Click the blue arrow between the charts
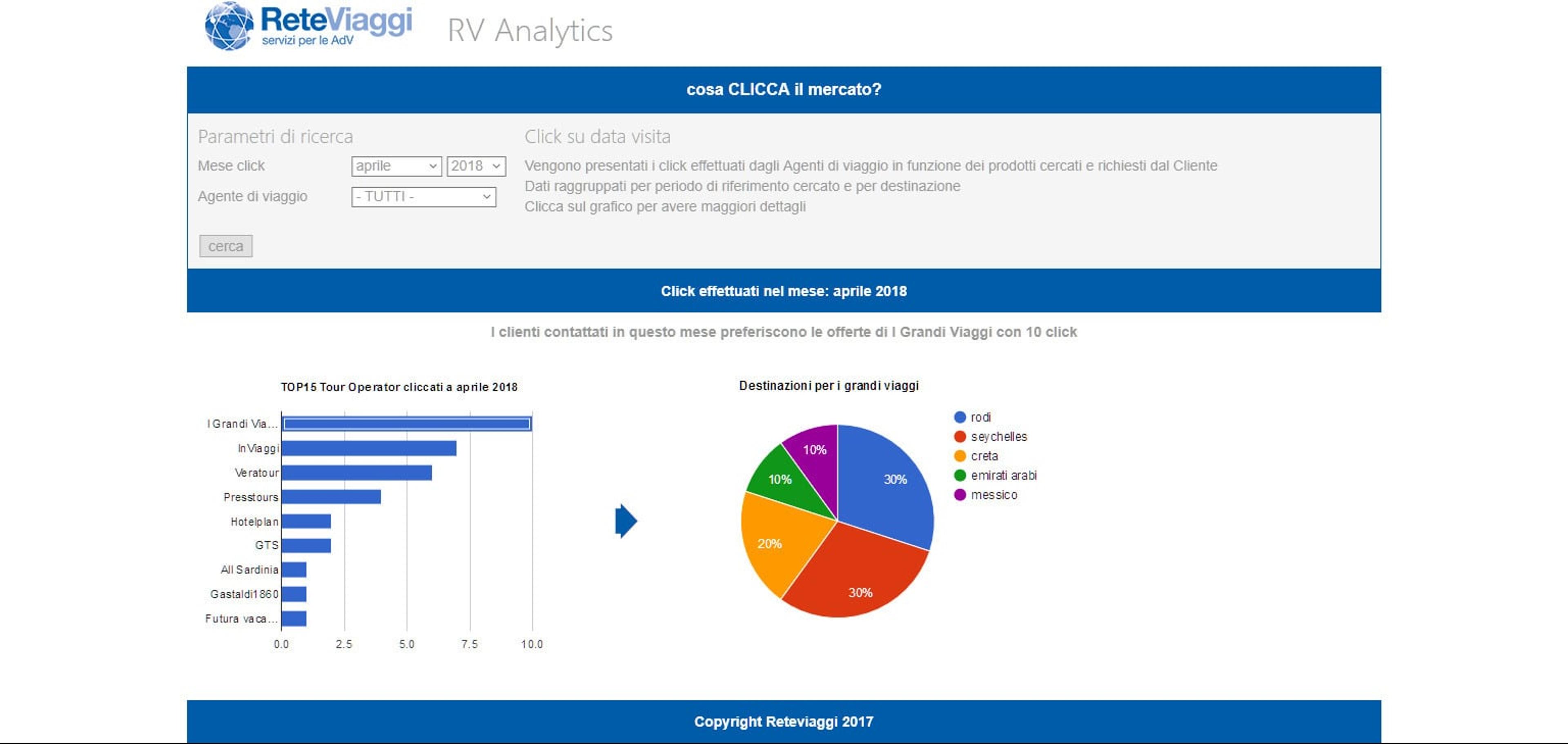1568x744 pixels. 626,521
